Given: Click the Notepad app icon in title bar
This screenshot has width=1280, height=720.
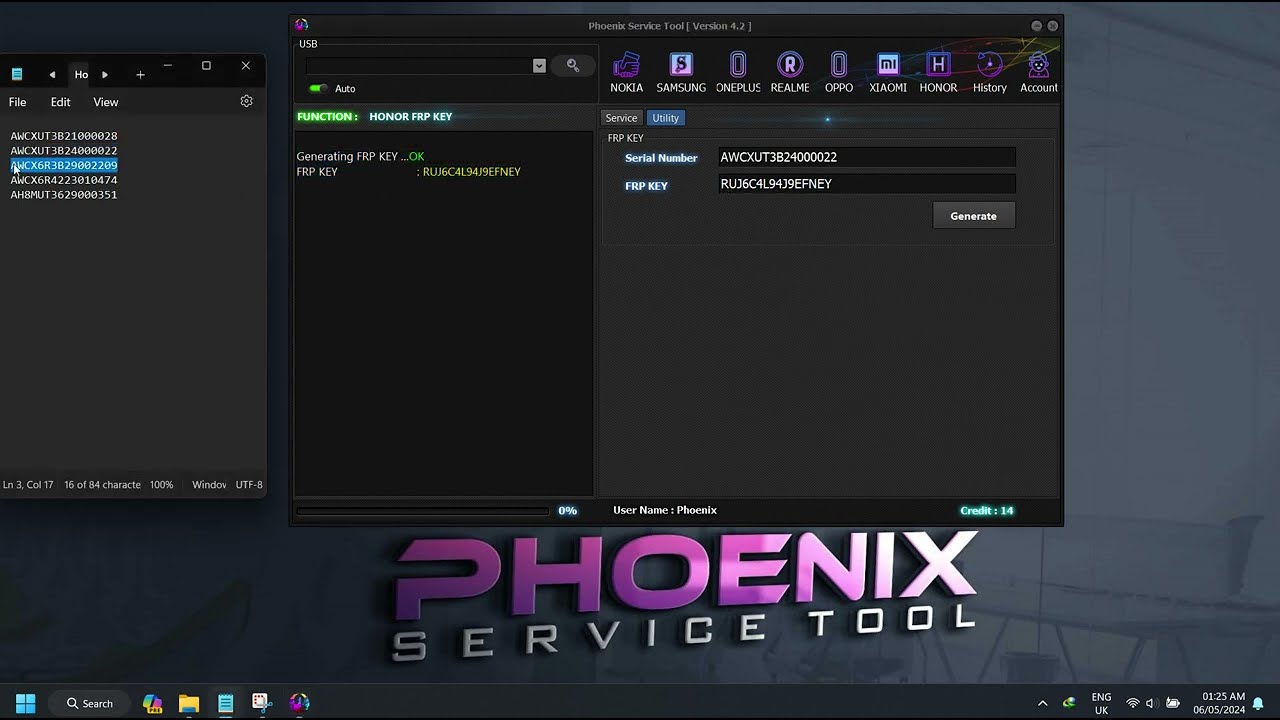Looking at the screenshot, I should click(17, 75).
